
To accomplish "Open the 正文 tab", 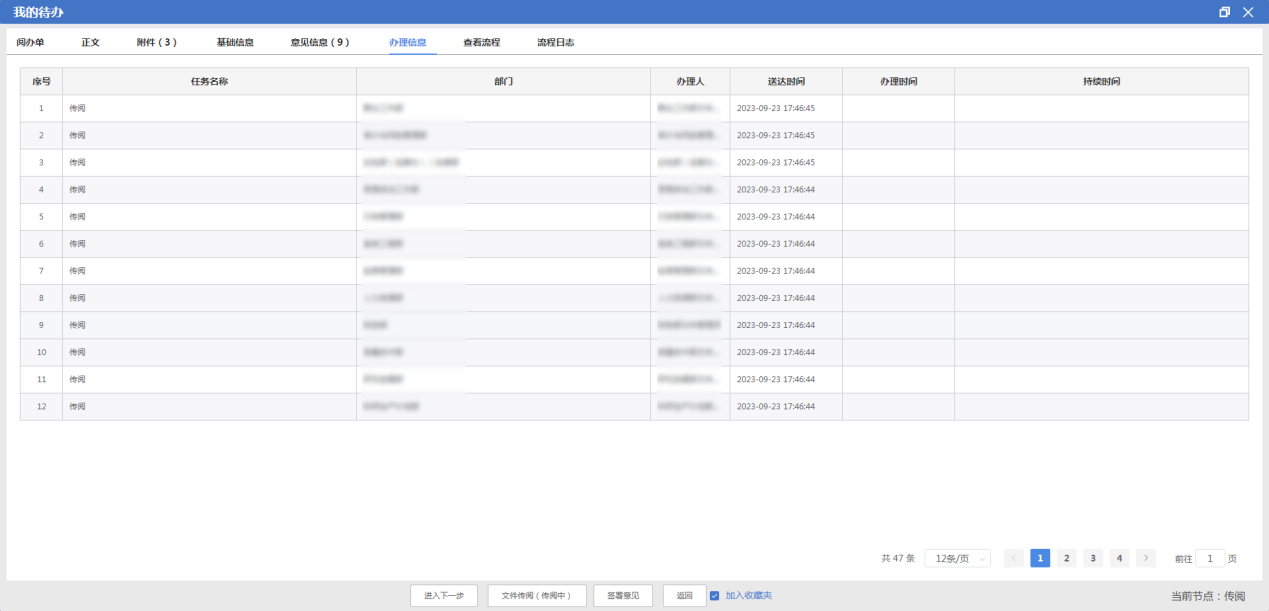I will coord(91,43).
